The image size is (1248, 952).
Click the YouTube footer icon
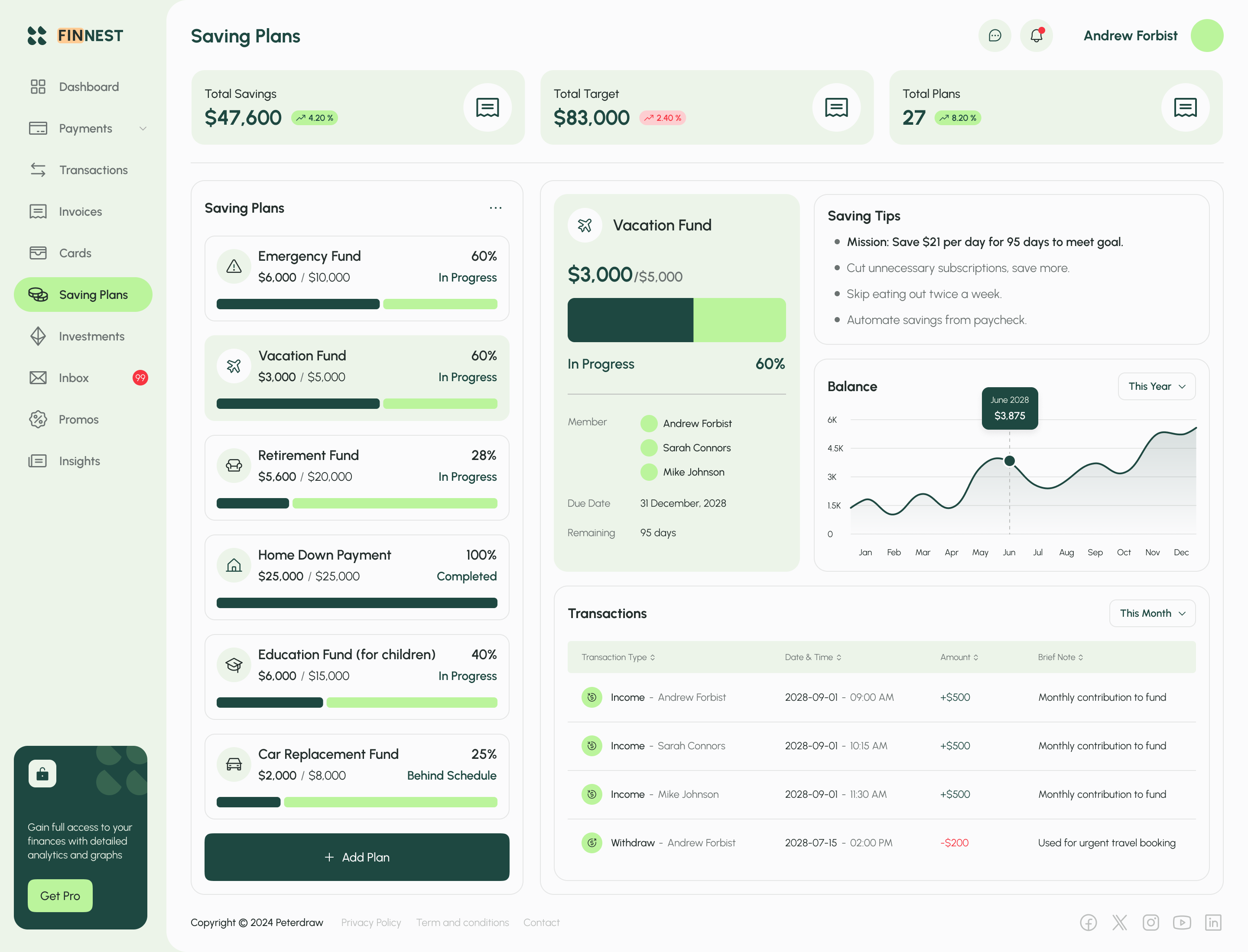pos(1182,923)
